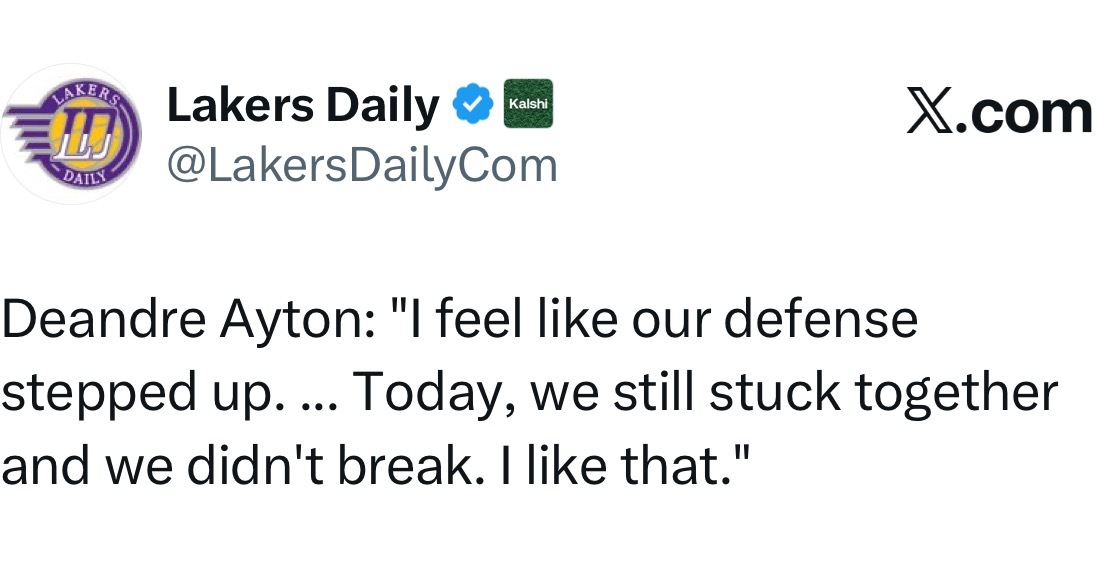Click the tweet line starting "stepped up"

tap(528, 394)
